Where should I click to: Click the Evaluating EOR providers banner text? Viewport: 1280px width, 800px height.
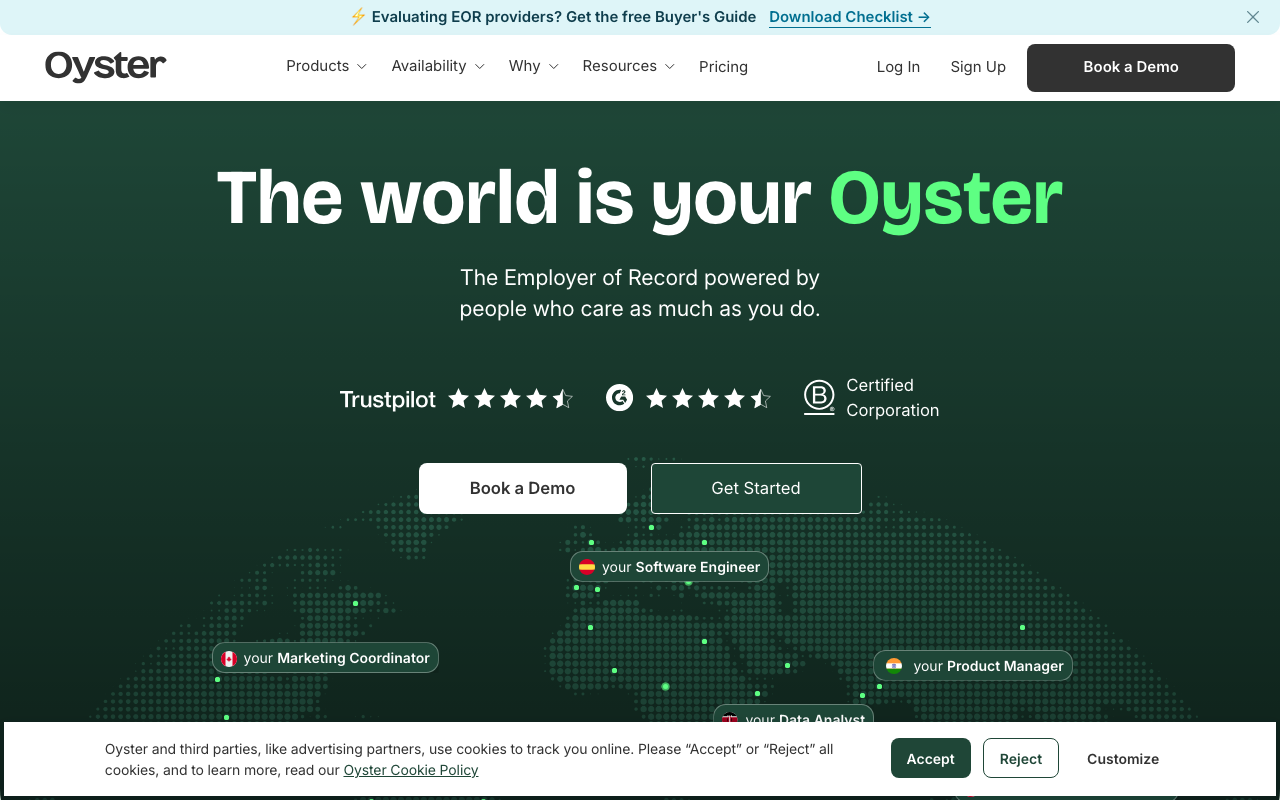564,17
